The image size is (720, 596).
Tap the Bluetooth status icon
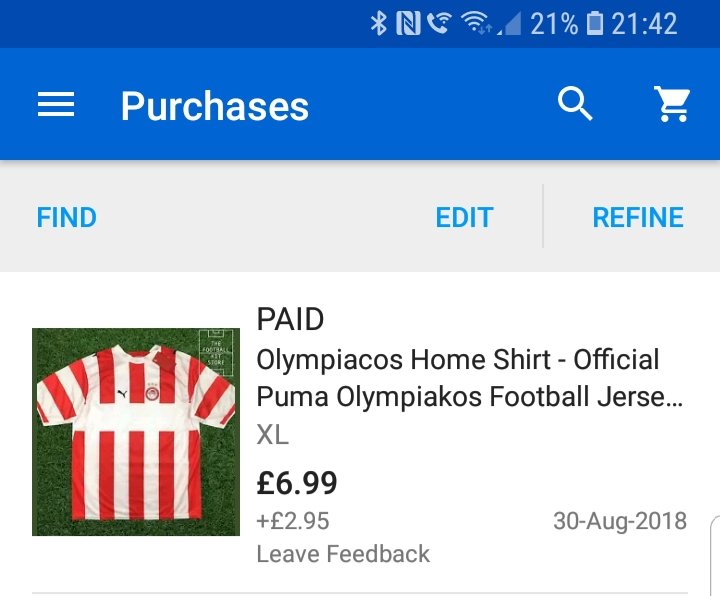coord(379,23)
